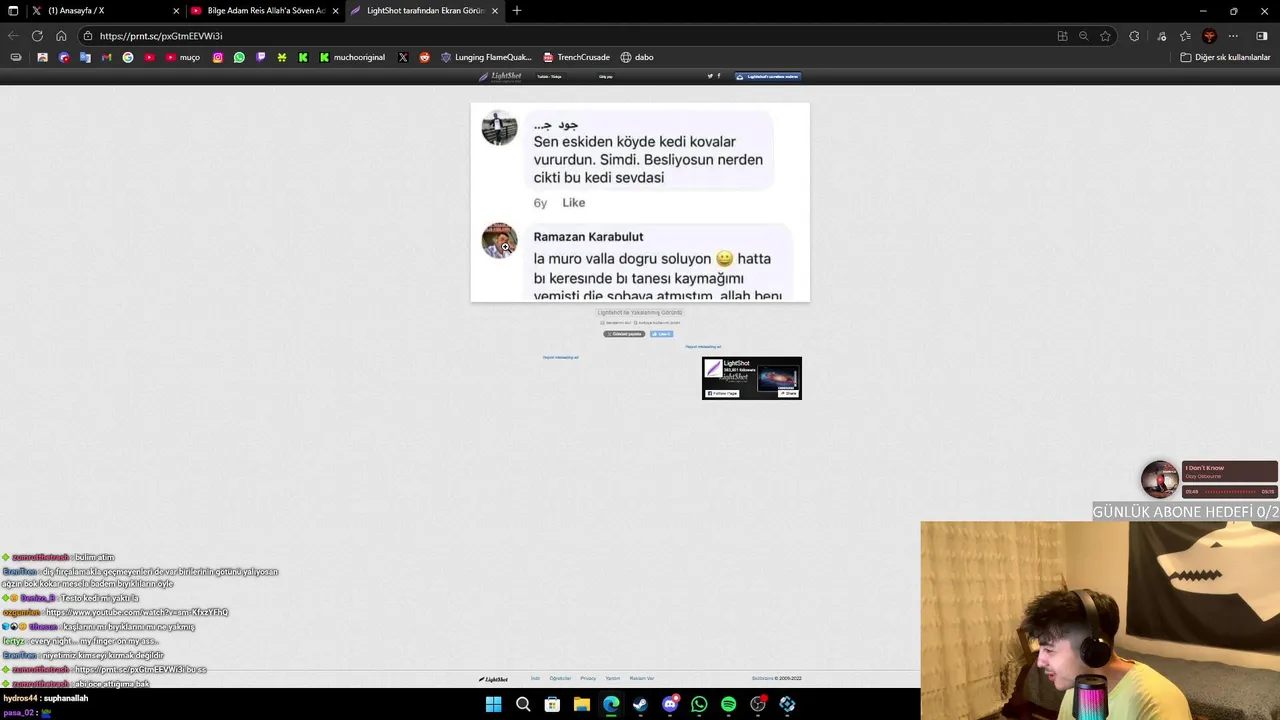Reload the current page
Image resolution: width=1280 pixels, height=720 pixels.
coord(37,36)
